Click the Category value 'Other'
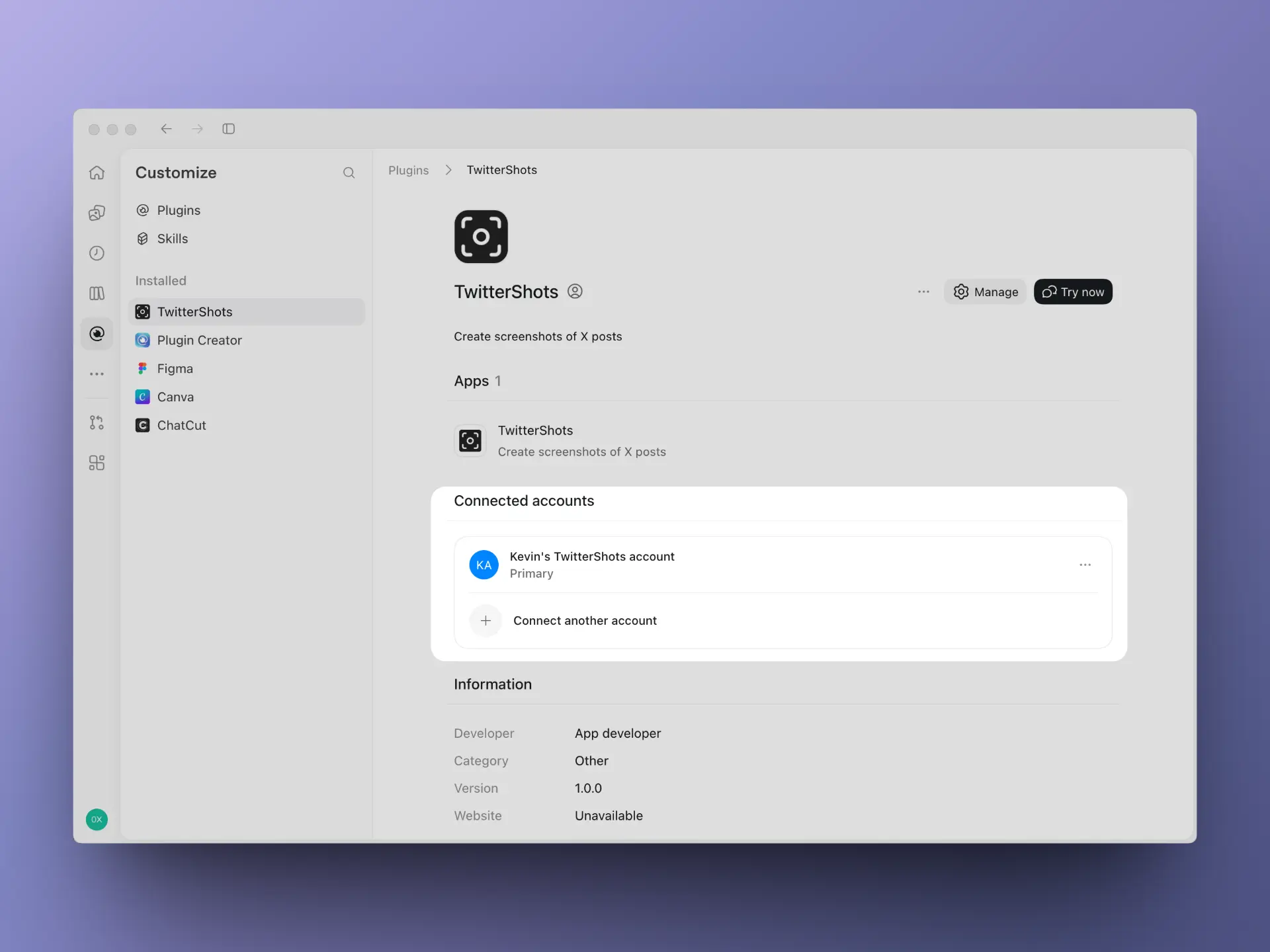Image resolution: width=1270 pixels, height=952 pixels. pos(591,761)
